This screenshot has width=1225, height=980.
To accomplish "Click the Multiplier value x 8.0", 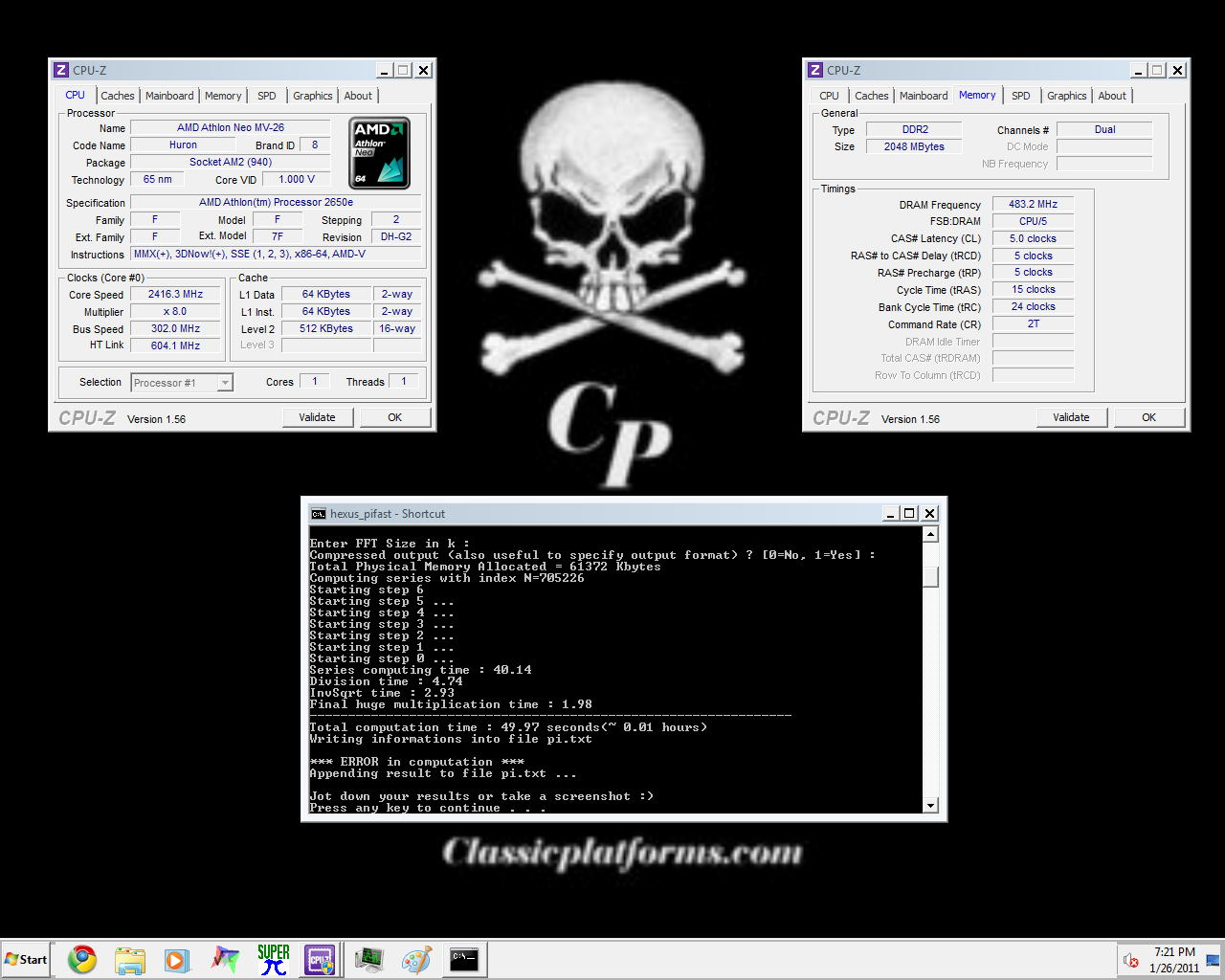I will (x=175, y=311).
